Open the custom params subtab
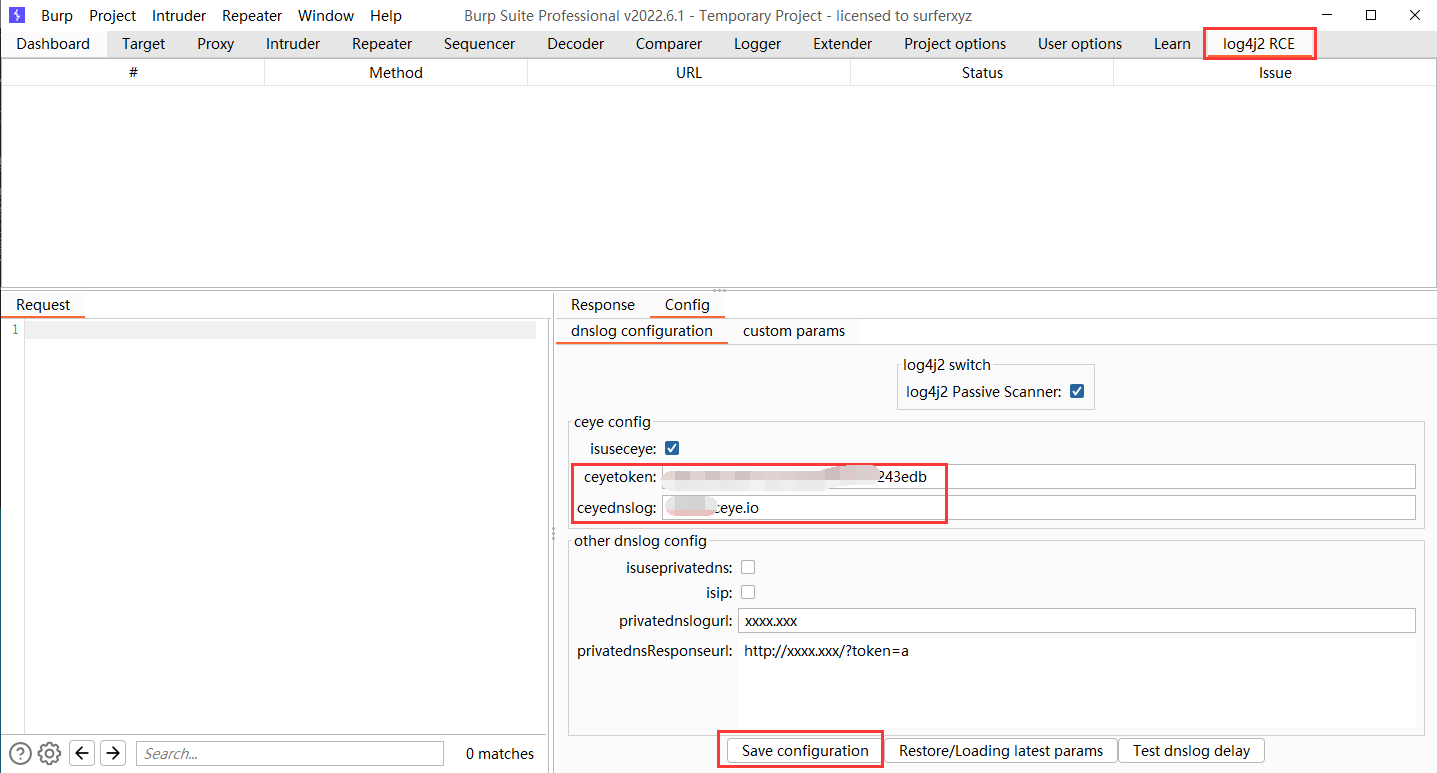Viewport: 1437px width, 773px height. (794, 331)
